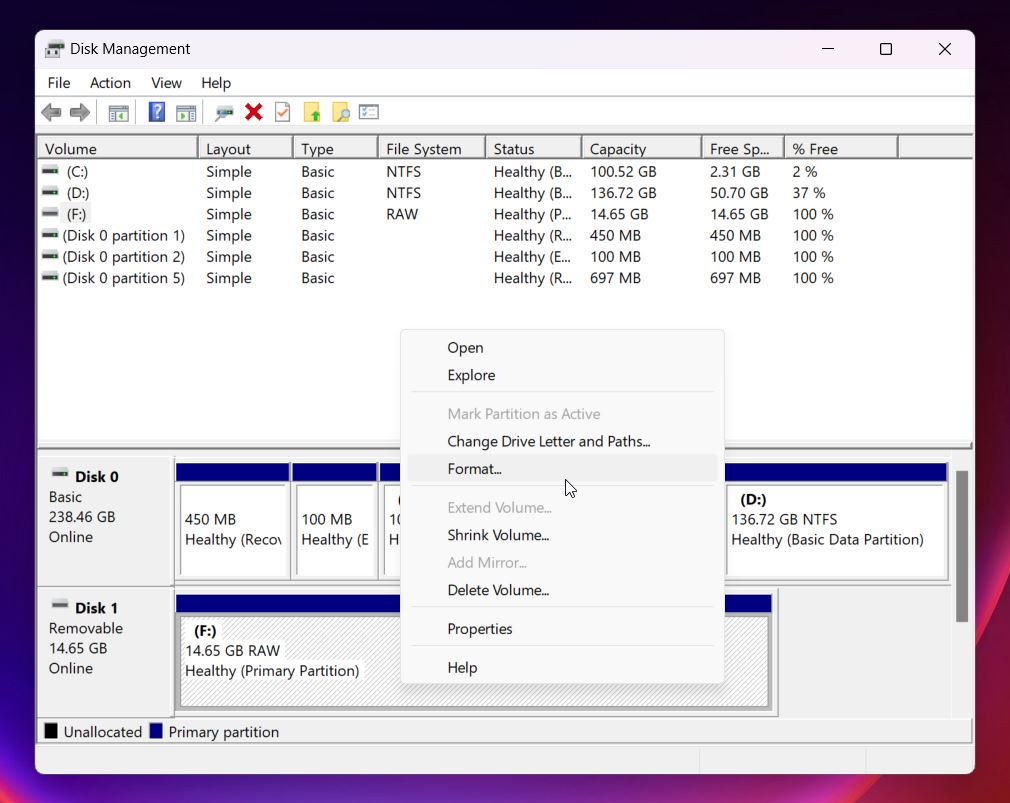The width and height of the screenshot is (1010, 803).
Task: Click the checklist settings toolbar icon
Action: tap(369, 112)
